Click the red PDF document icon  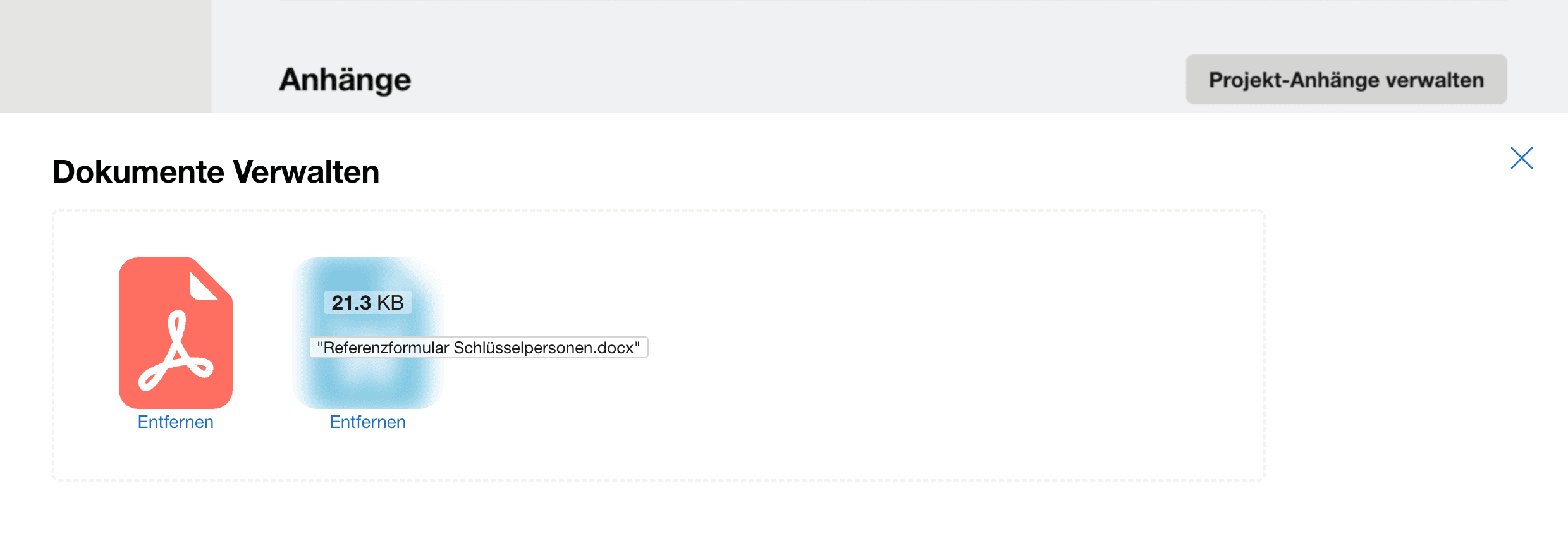click(176, 332)
